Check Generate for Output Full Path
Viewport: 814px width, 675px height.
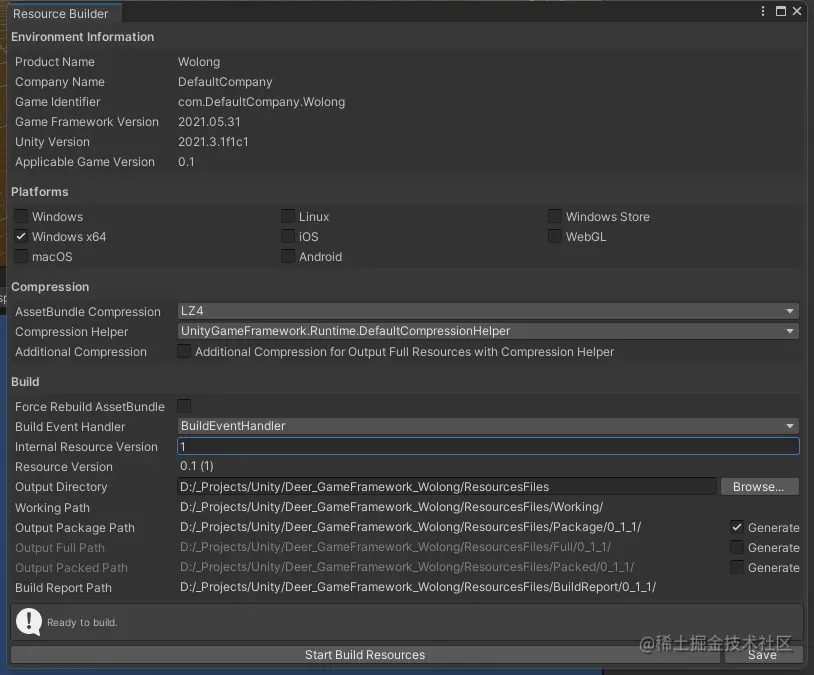point(737,547)
